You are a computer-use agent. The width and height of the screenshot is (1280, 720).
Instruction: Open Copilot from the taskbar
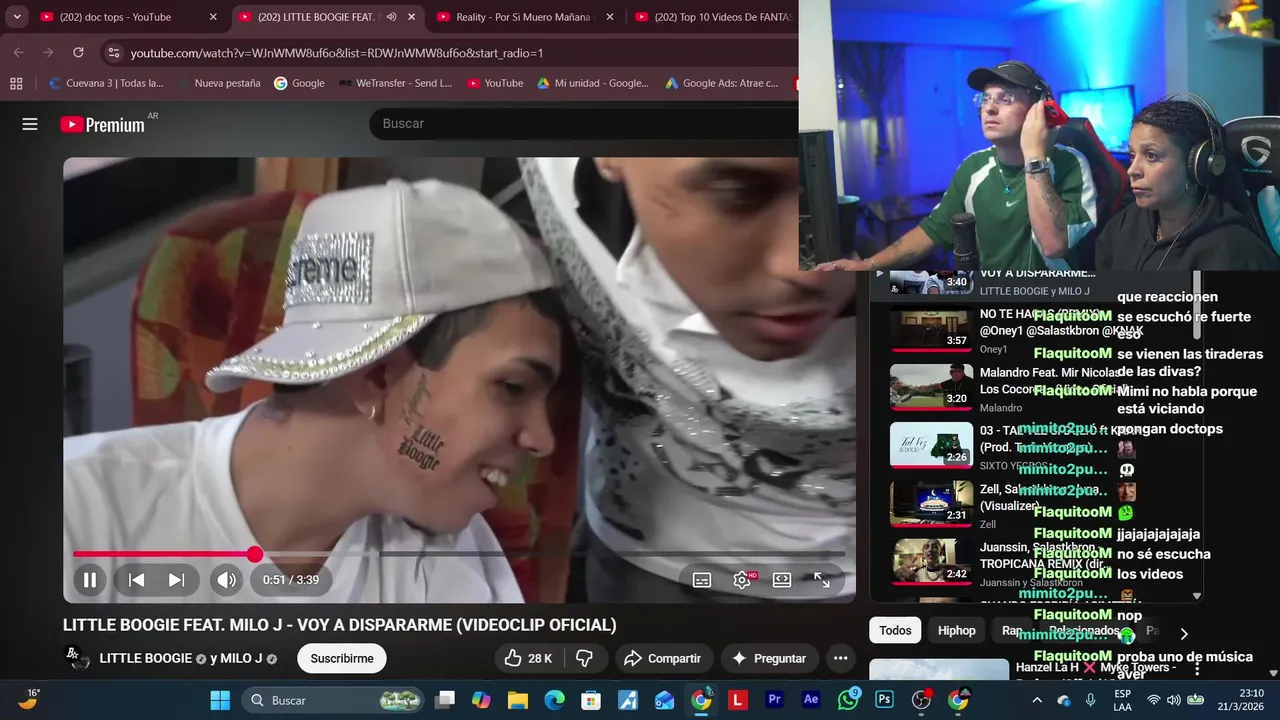[x=481, y=700]
